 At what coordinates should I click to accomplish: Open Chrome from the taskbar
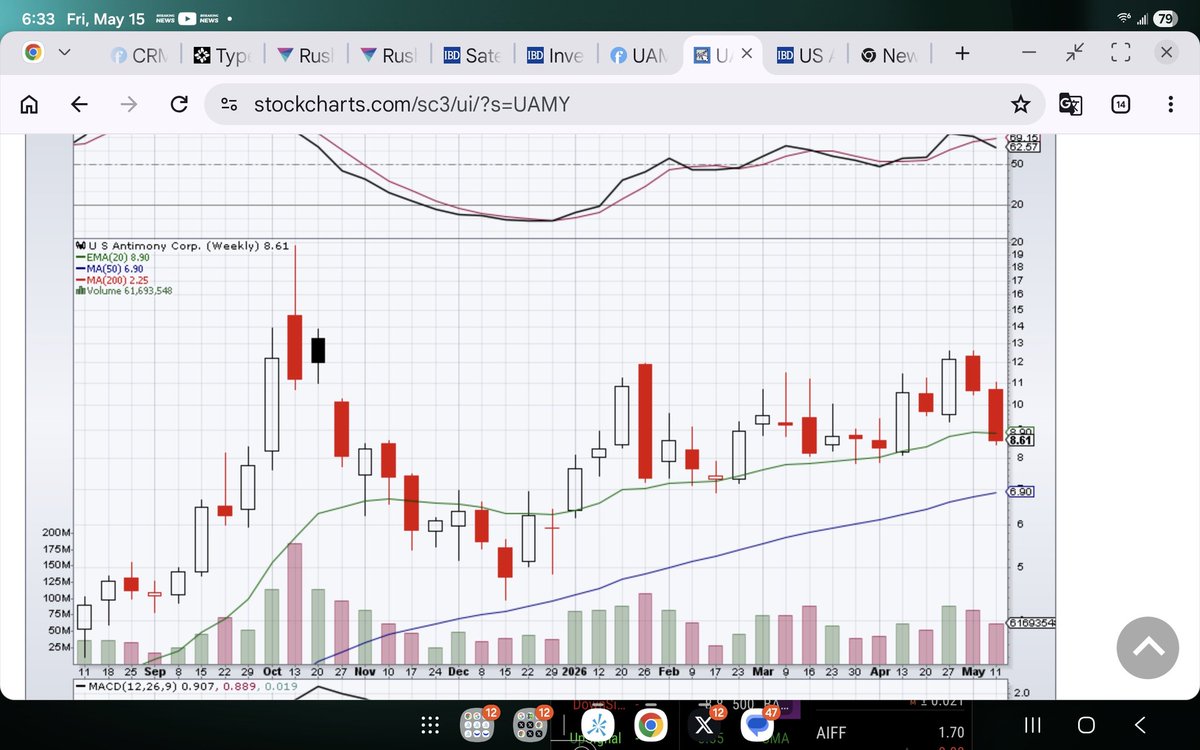[x=650, y=726]
